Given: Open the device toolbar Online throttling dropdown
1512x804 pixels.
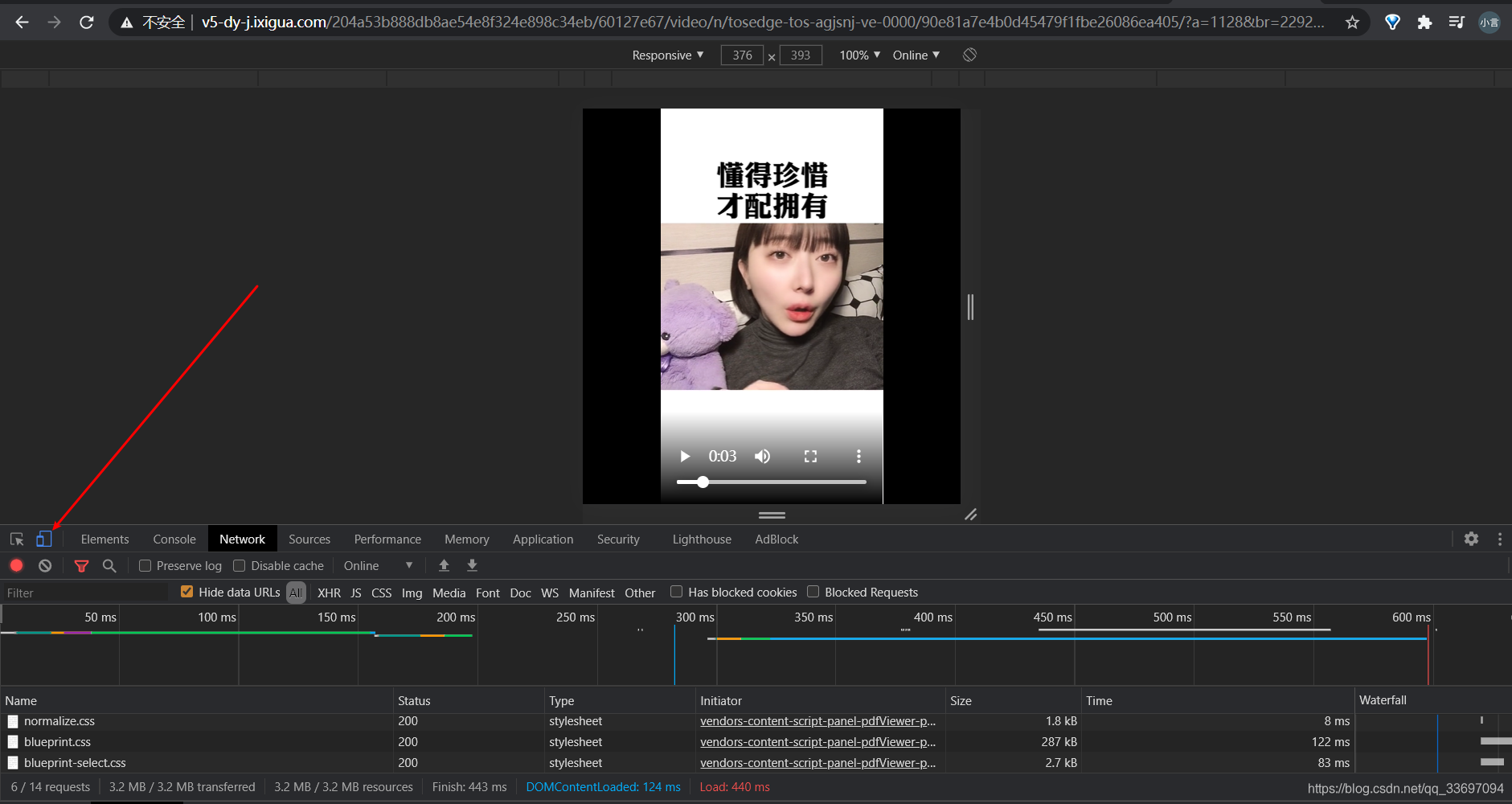Looking at the screenshot, I should pyautogui.click(x=916, y=55).
